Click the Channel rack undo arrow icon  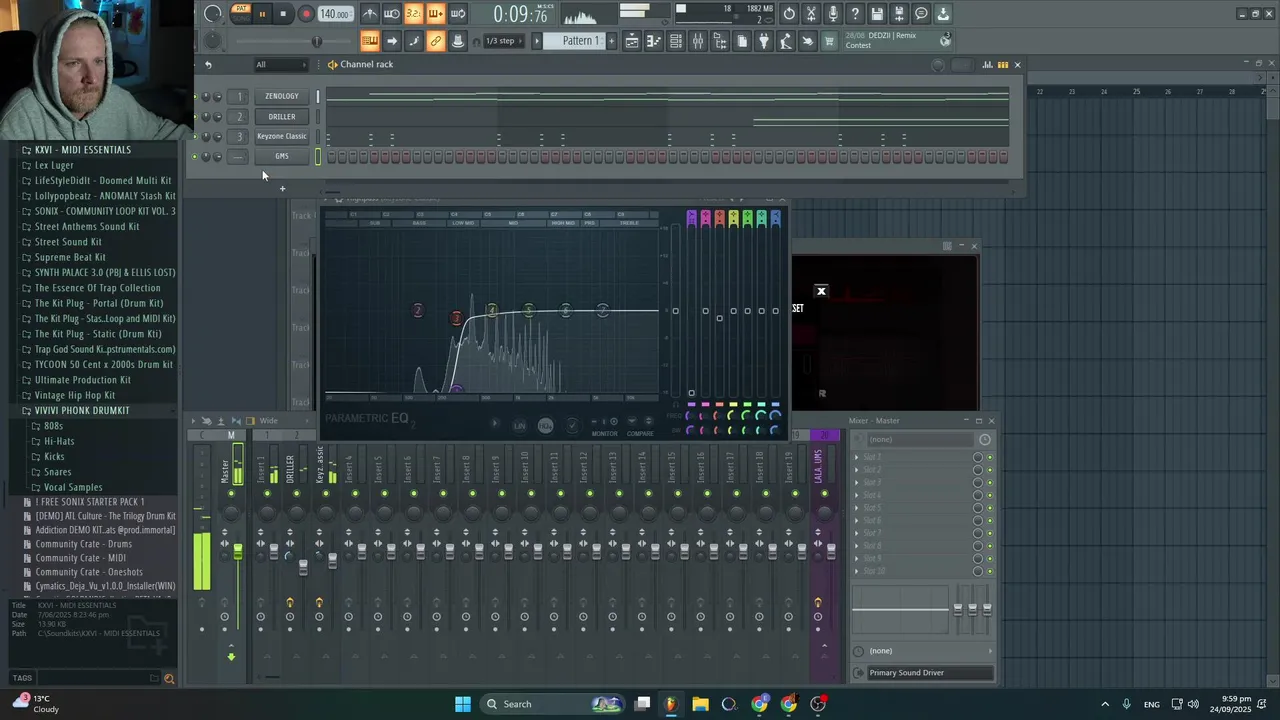[208, 65]
